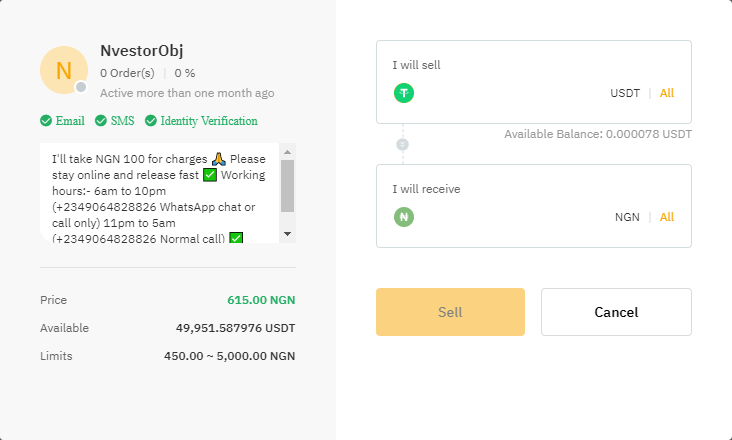Click the Email verified checkmark icon
Viewport: 732px width, 440px height.
click(46, 121)
